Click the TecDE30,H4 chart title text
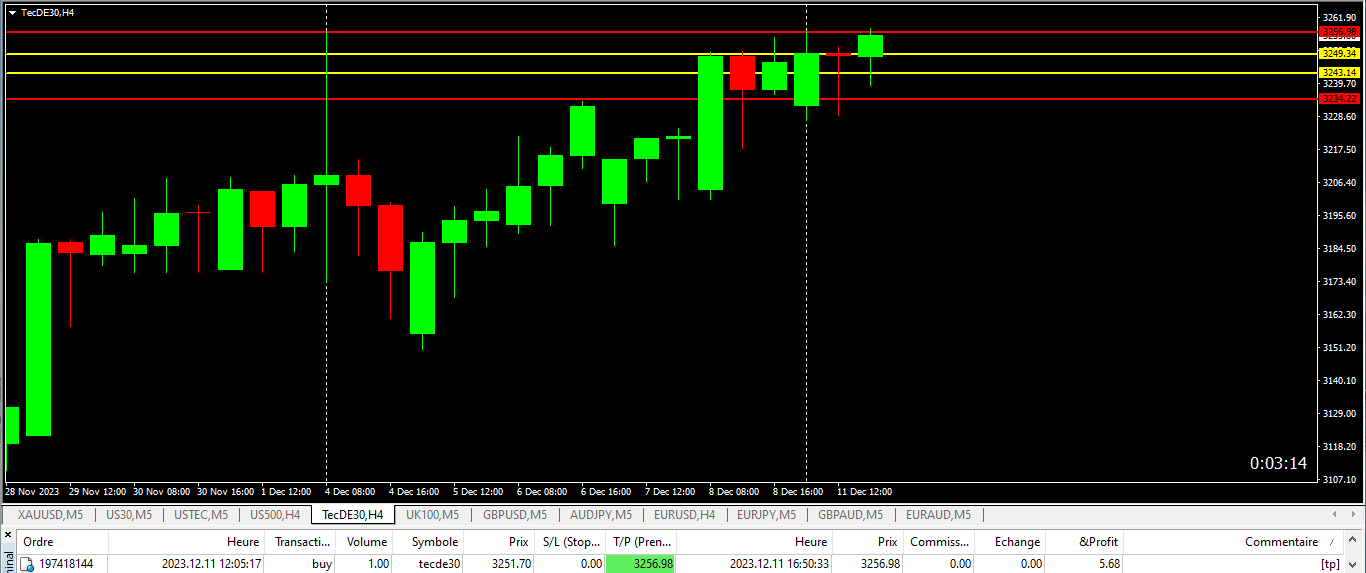Viewport: 1366px width, 573px height. pyautogui.click(x=47, y=13)
